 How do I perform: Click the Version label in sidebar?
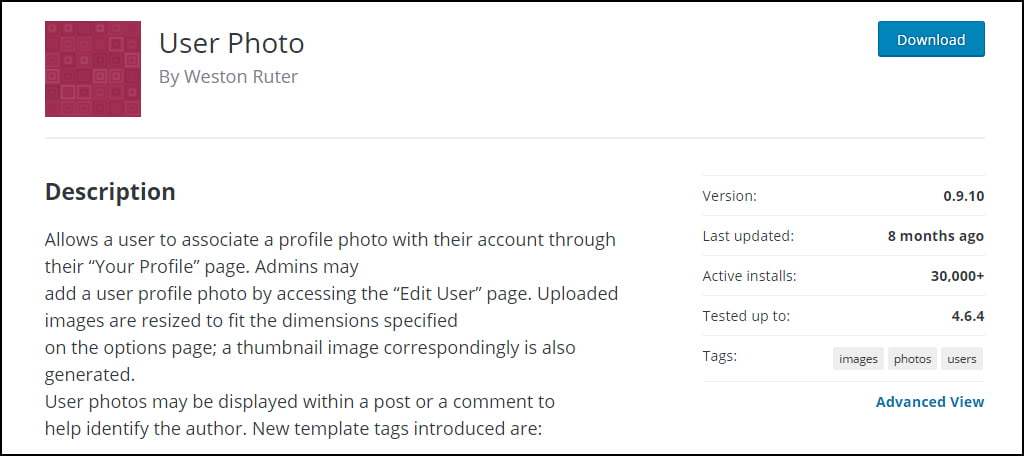(x=729, y=196)
